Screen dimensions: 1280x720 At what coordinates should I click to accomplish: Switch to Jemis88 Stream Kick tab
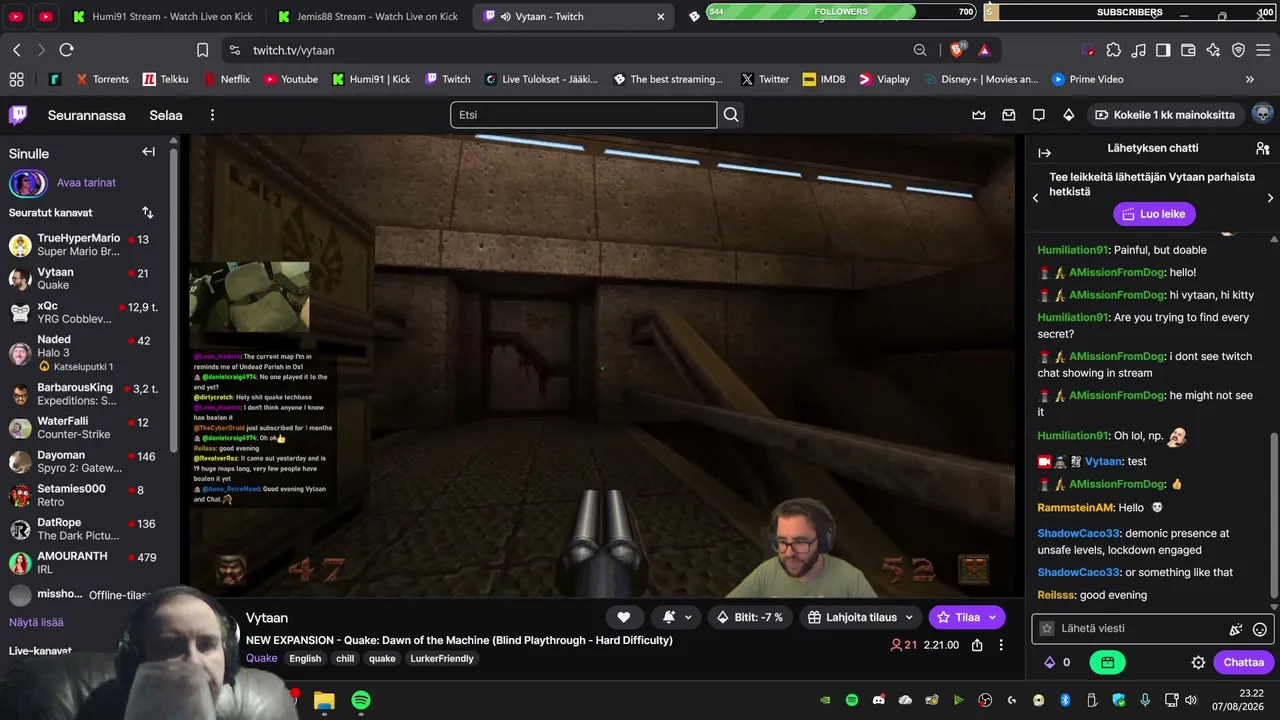366,16
